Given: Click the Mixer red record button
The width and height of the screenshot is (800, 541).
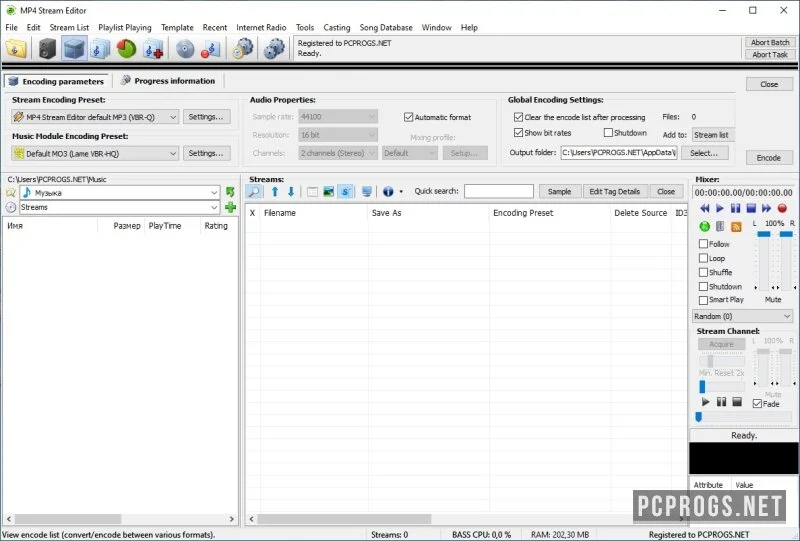Looking at the screenshot, I should coord(782,208).
